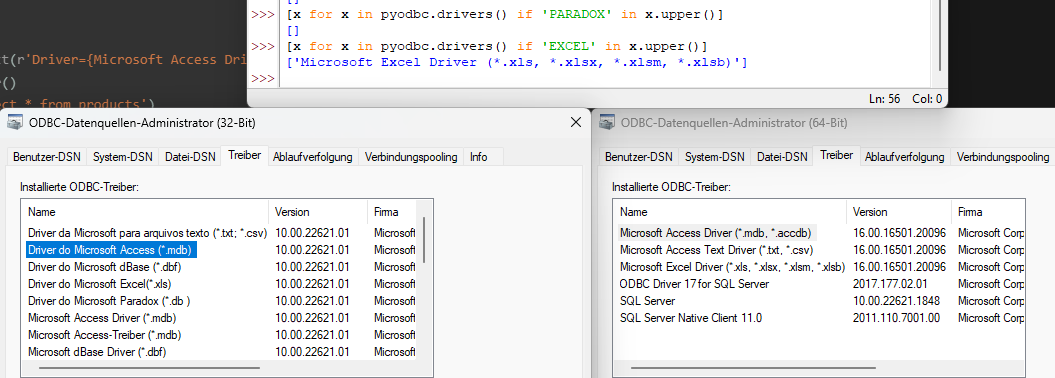Switch to Benutzer-DSN tab in 32-Bit window
This screenshot has height=378, width=1055.
pyautogui.click(x=46, y=157)
